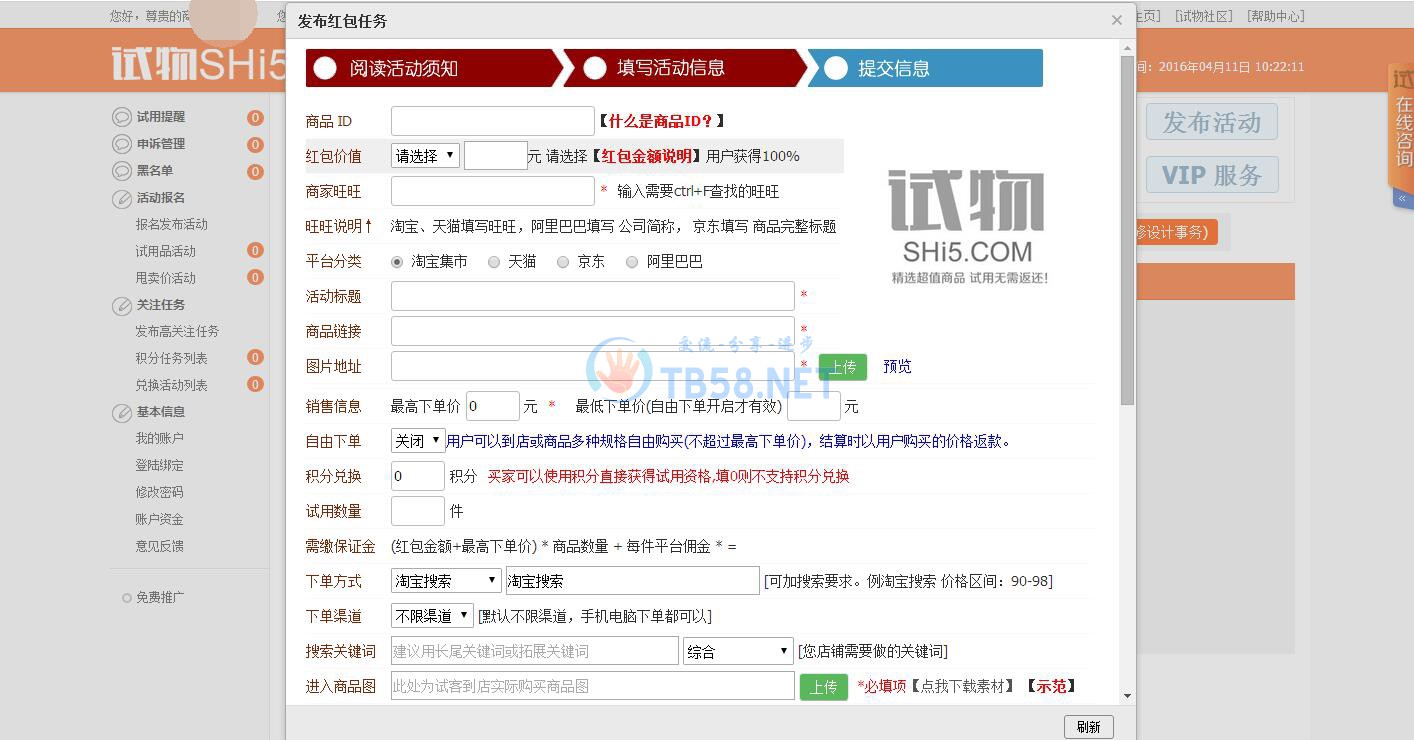This screenshot has width=1414, height=740.
Task: Click the speech bubble icon beside 试用提醒
Action: pos(122,117)
